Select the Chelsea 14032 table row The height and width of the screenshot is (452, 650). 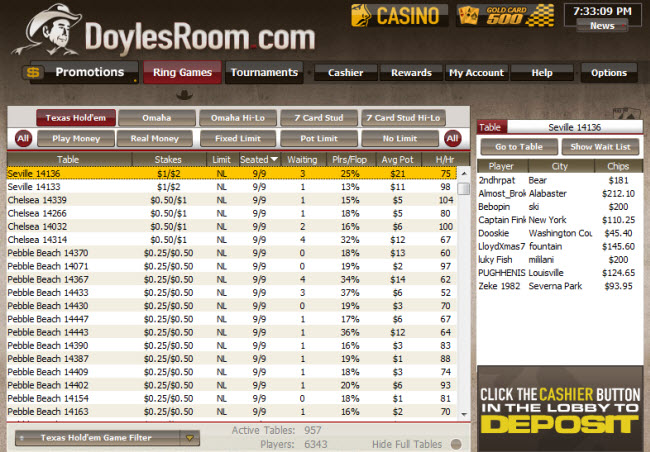[x=232, y=226]
